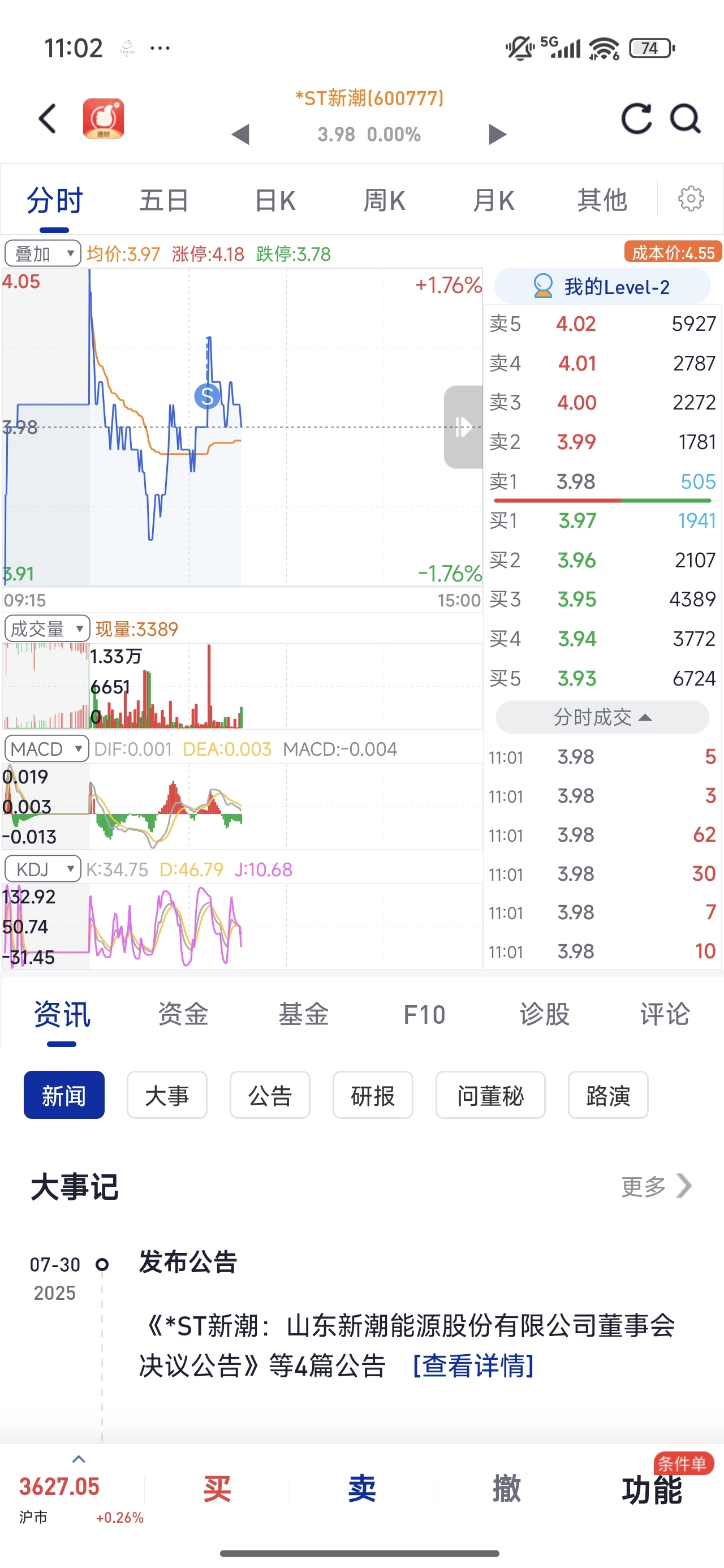
Task: Open the MACD indicator dropdown
Action: 46,748
